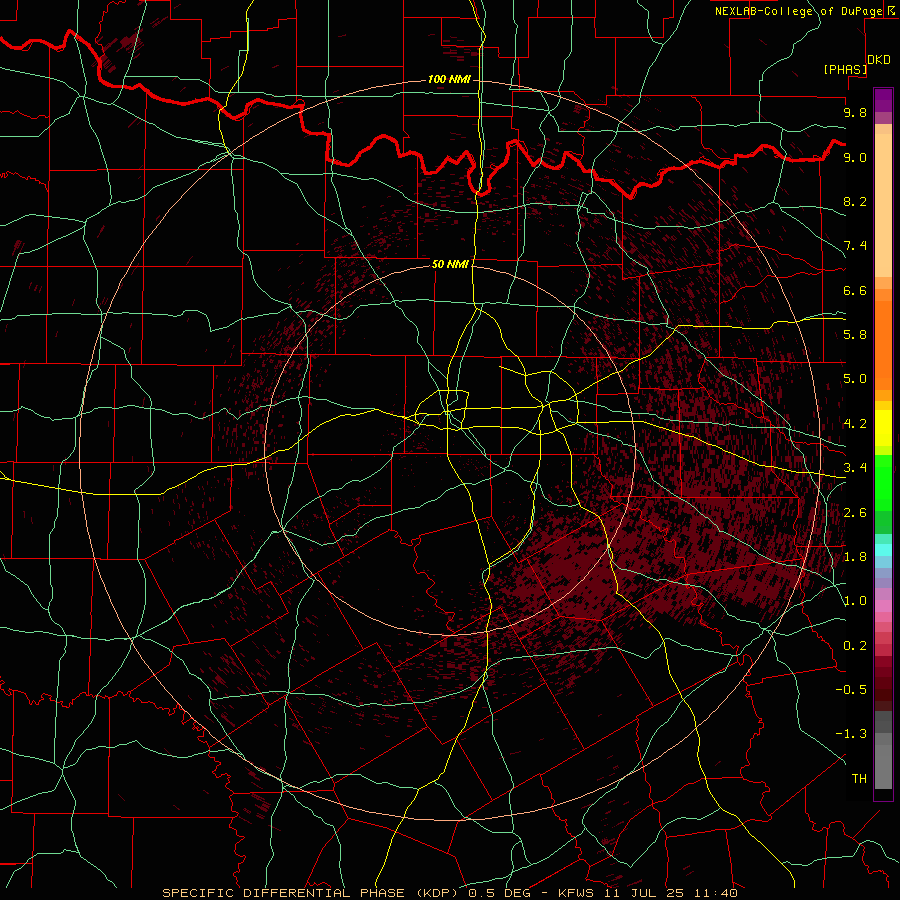Click the SPECIFIC DIFFERENTIAL PHASE (KDP) caption
900x900 pixels.
[x=312, y=893]
